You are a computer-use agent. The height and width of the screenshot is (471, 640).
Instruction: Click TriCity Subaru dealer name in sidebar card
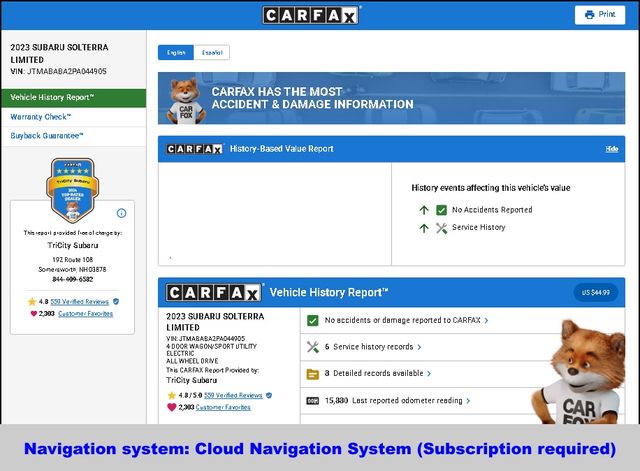point(73,245)
